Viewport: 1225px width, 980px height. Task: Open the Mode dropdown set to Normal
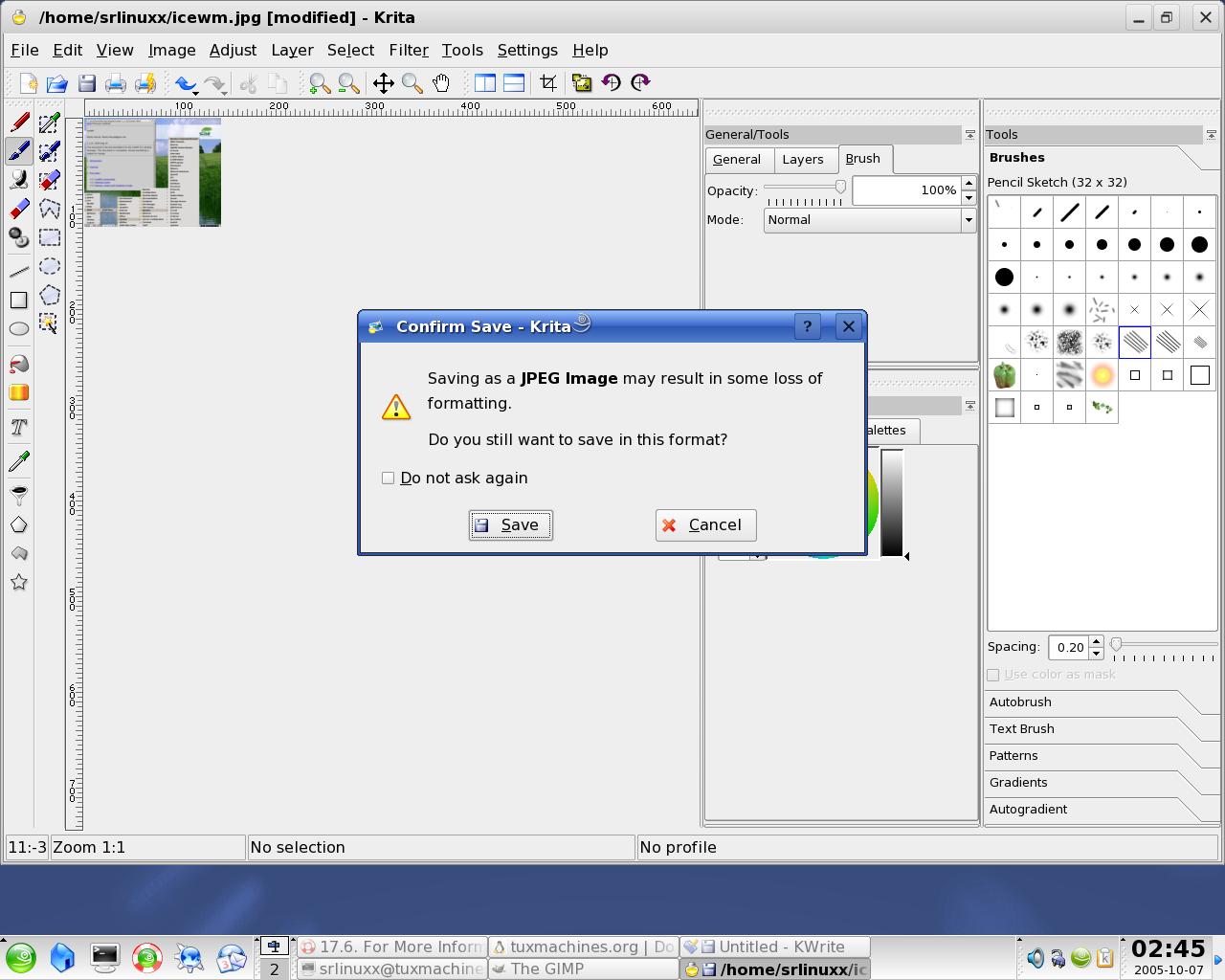pyautogui.click(x=869, y=220)
